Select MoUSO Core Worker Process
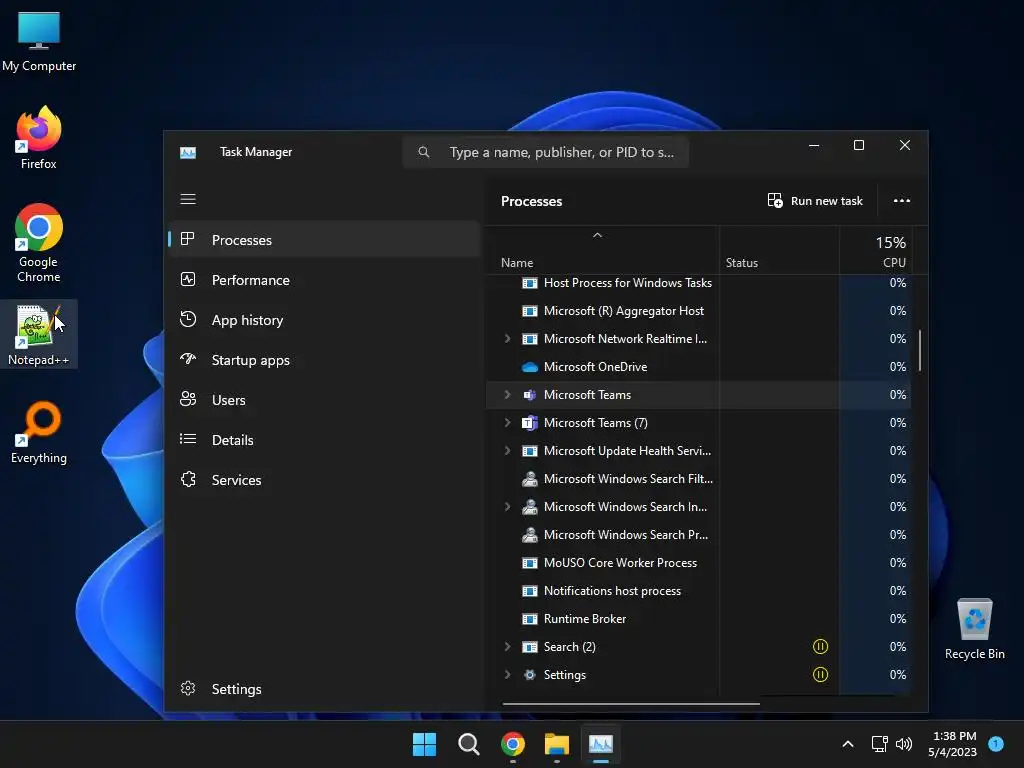 pyautogui.click(x=699, y=563)
